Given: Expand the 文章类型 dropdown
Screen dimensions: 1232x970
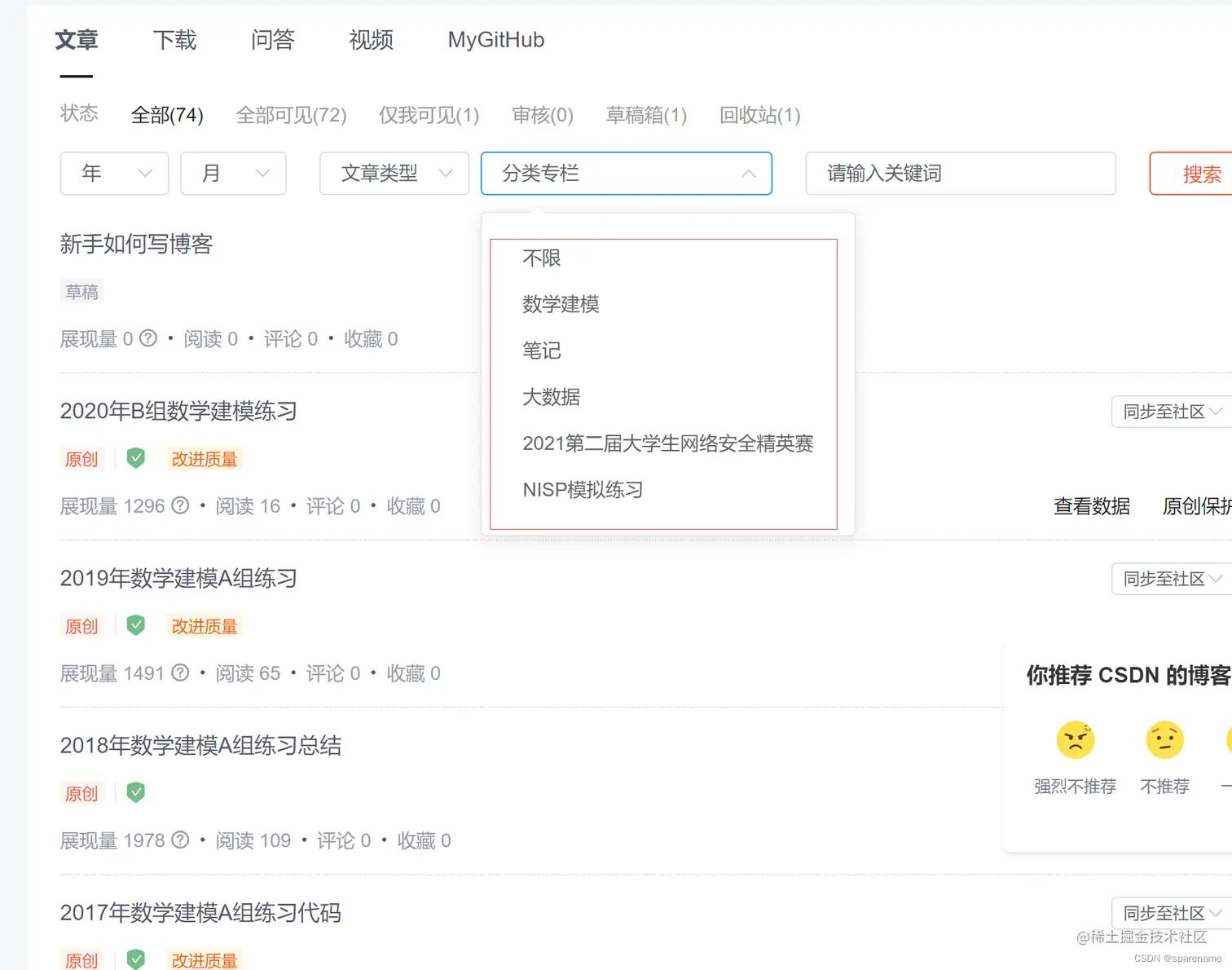Looking at the screenshot, I should (394, 174).
